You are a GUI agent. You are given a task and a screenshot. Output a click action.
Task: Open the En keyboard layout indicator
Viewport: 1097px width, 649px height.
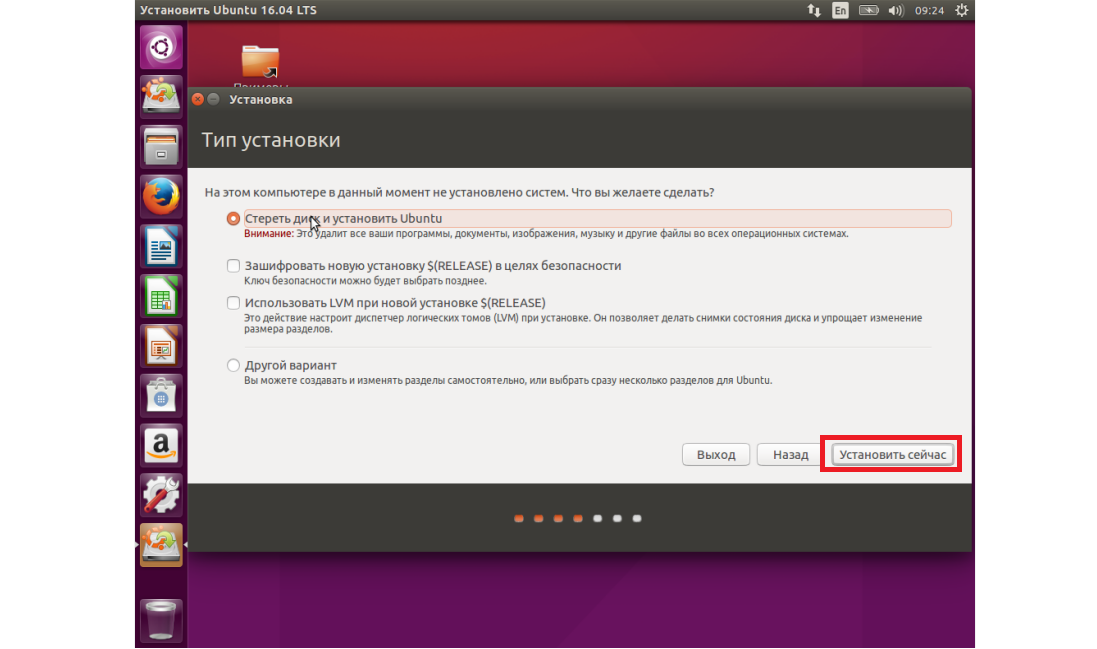840,10
